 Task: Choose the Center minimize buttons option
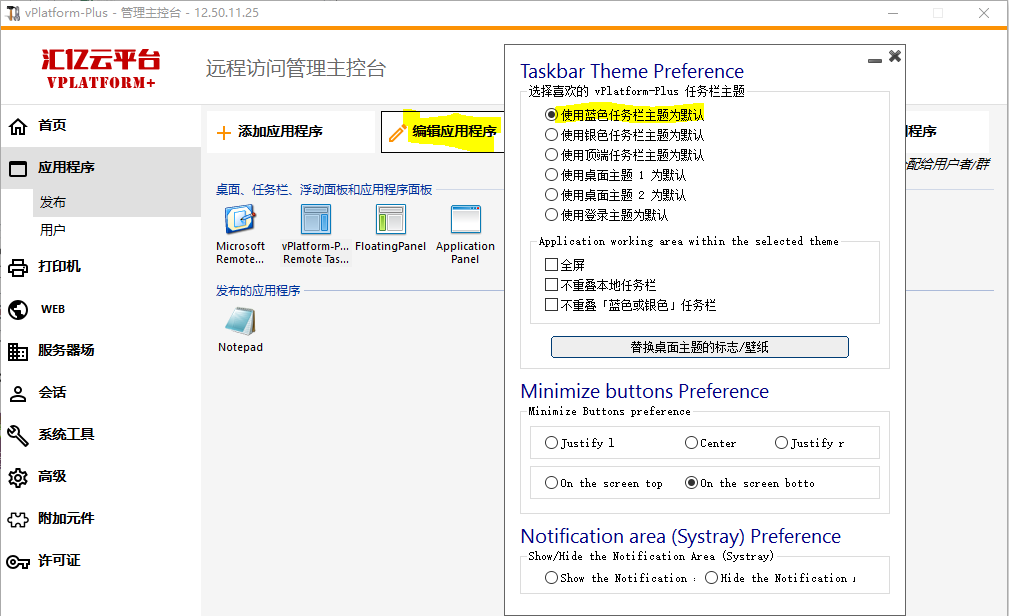pos(691,443)
